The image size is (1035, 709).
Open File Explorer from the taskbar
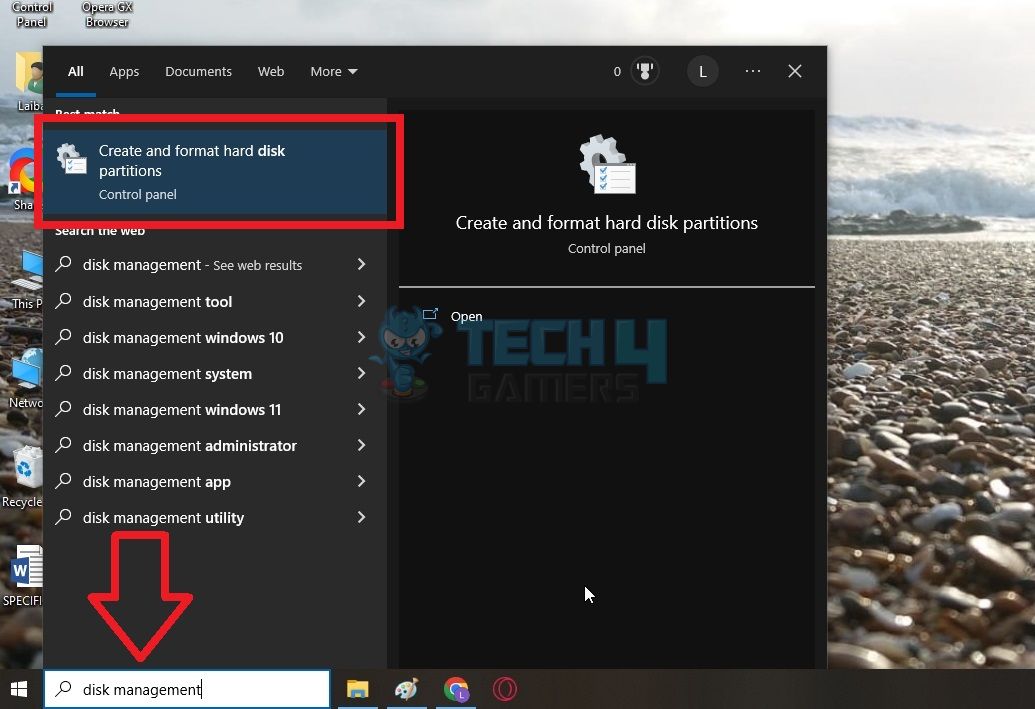coord(357,689)
